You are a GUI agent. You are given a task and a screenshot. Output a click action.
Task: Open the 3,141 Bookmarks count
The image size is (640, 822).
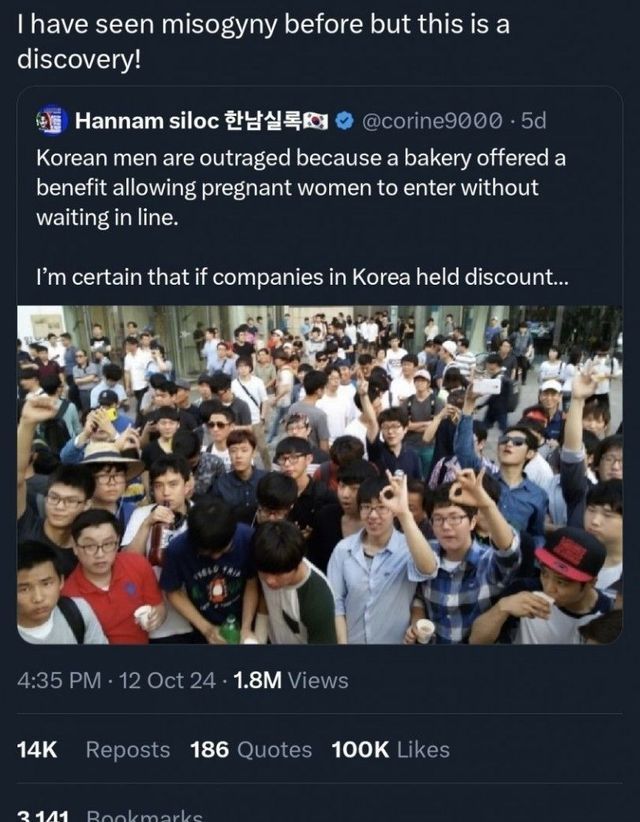109,815
